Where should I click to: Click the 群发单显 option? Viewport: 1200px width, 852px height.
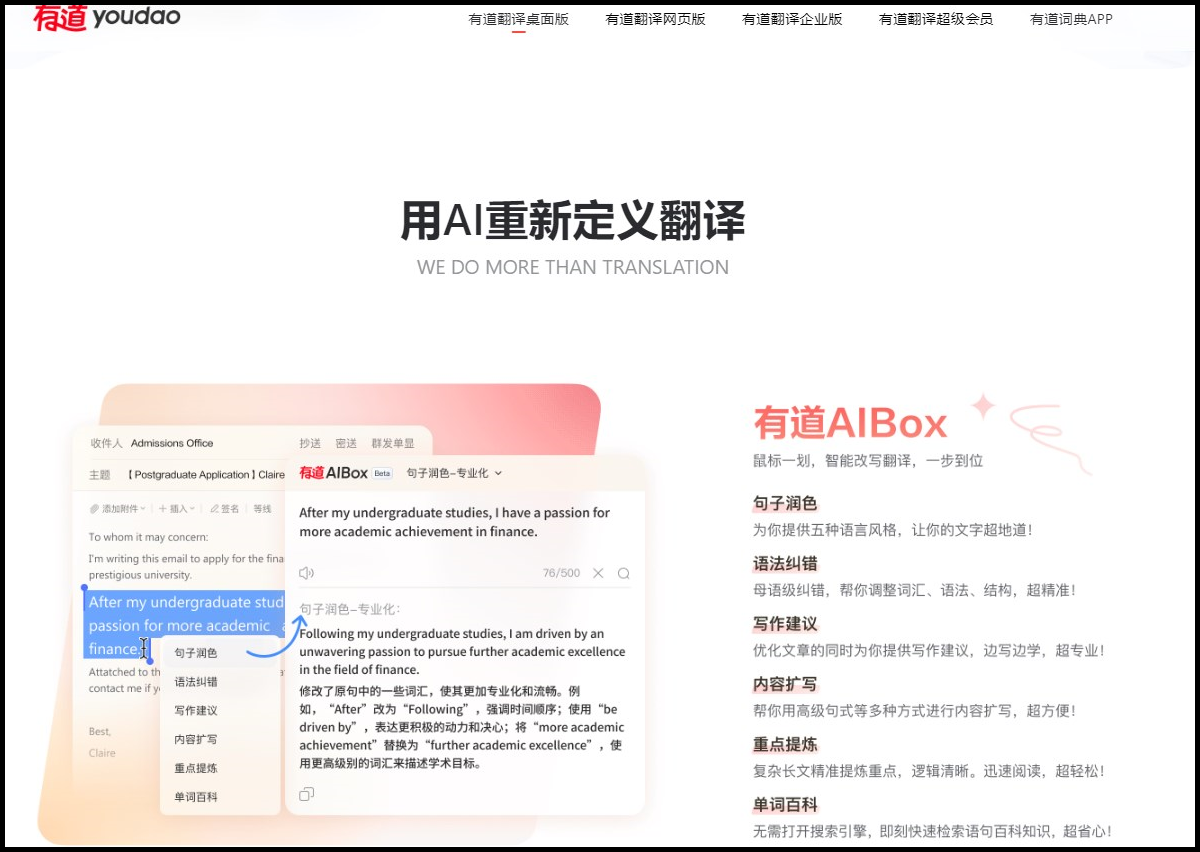coord(393,443)
